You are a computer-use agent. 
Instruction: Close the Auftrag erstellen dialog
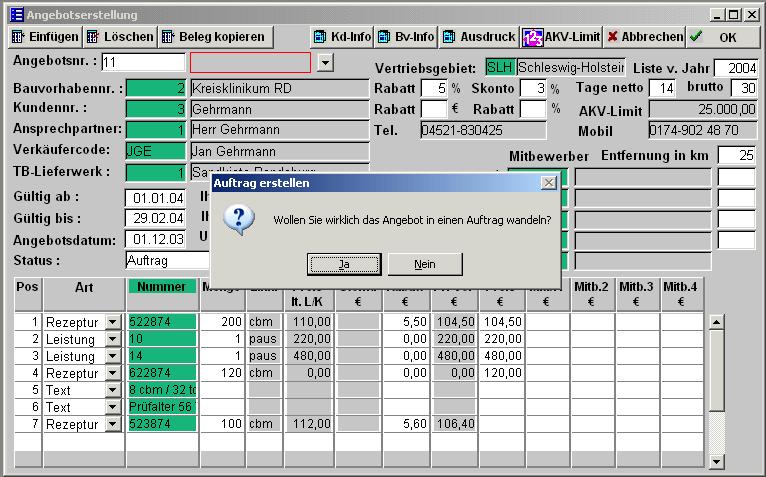click(x=548, y=183)
